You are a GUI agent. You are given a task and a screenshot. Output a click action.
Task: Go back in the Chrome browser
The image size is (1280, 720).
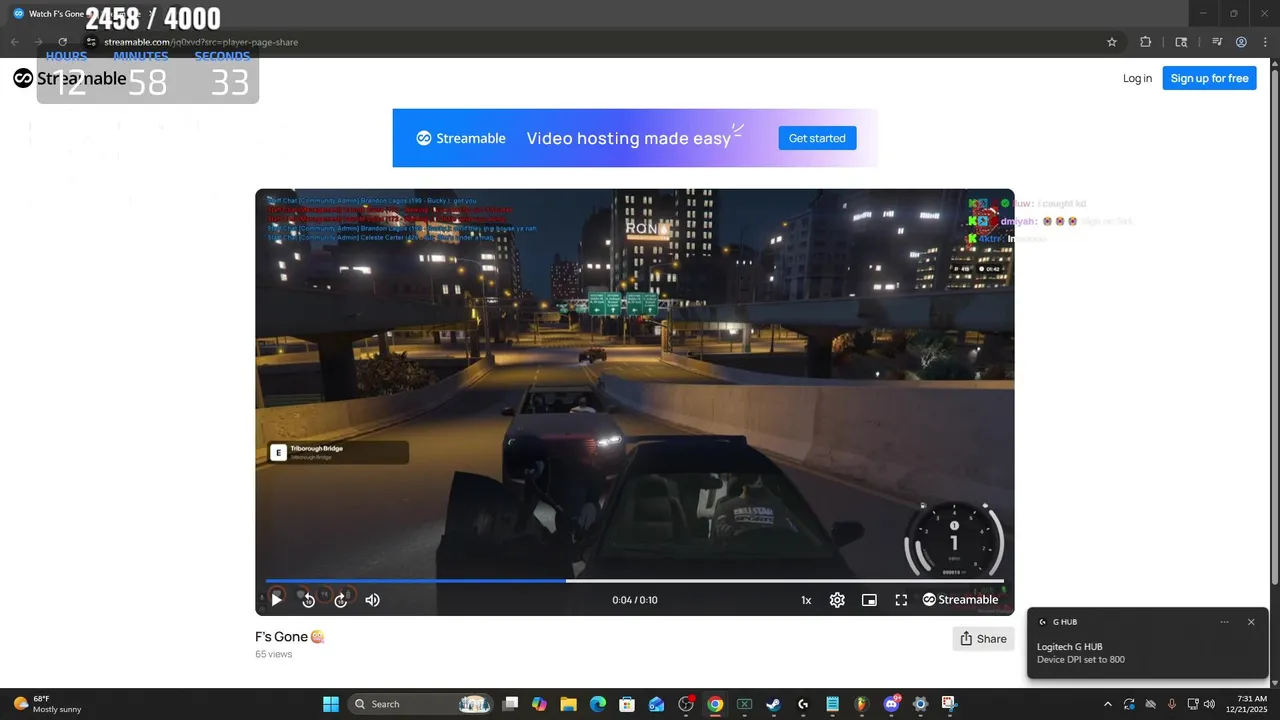14,42
